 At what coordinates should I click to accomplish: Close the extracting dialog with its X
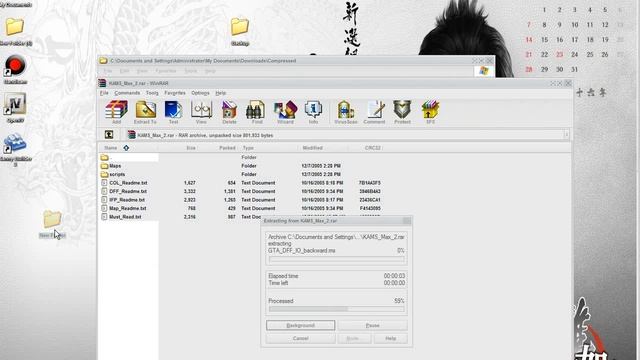(407, 221)
